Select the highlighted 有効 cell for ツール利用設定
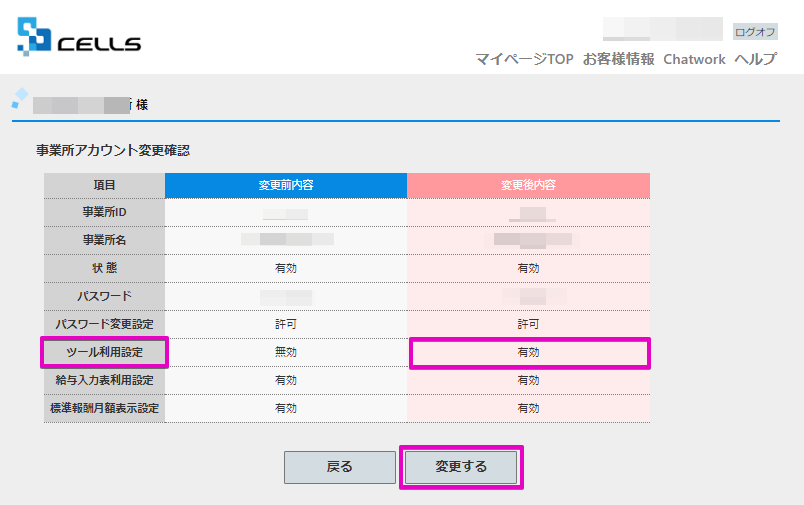The image size is (804, 505). pos(528,353)
